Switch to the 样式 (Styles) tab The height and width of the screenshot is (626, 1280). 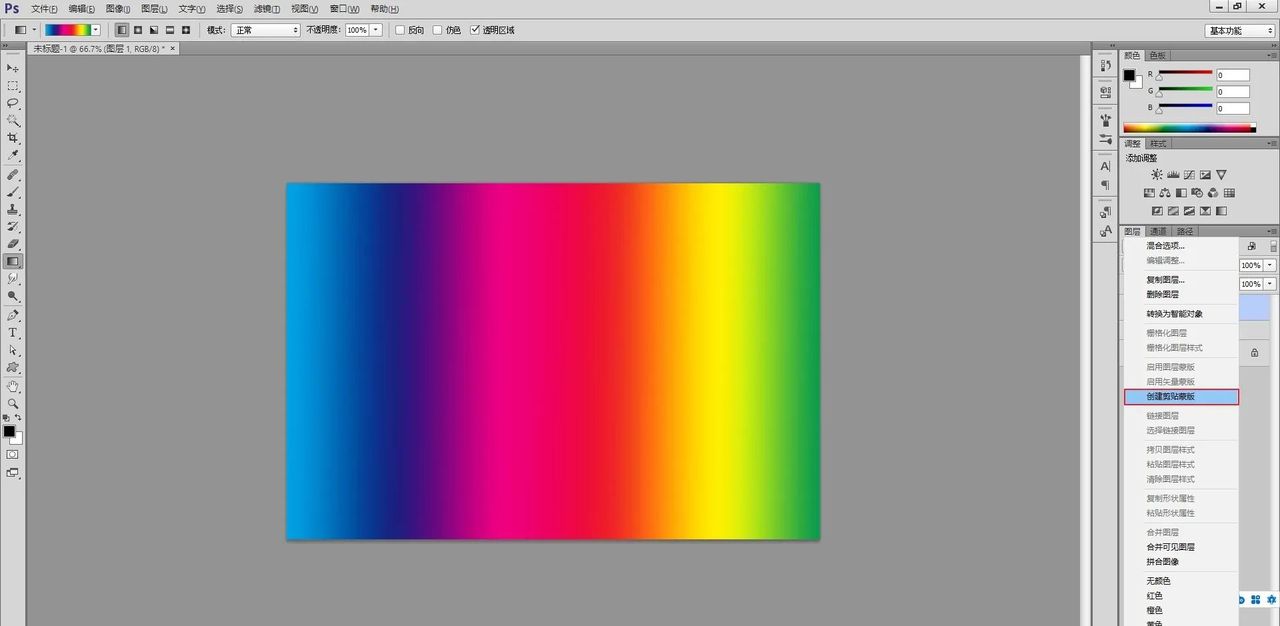click(x=1158, y=143)
